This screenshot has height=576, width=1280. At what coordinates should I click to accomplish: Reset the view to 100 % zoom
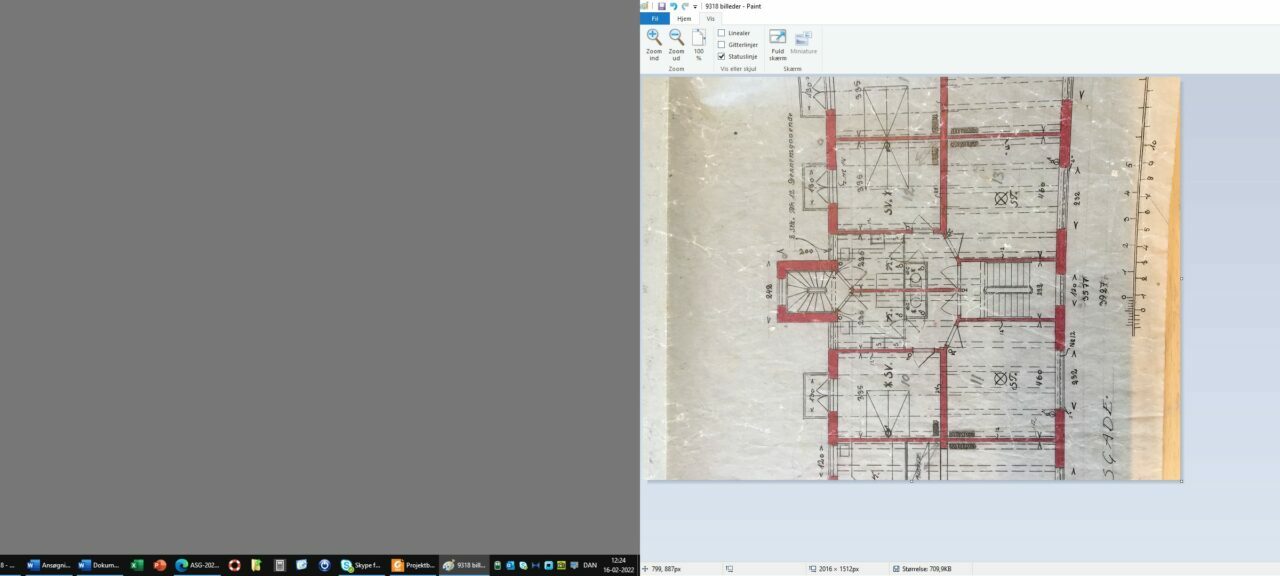click(699, 38)
